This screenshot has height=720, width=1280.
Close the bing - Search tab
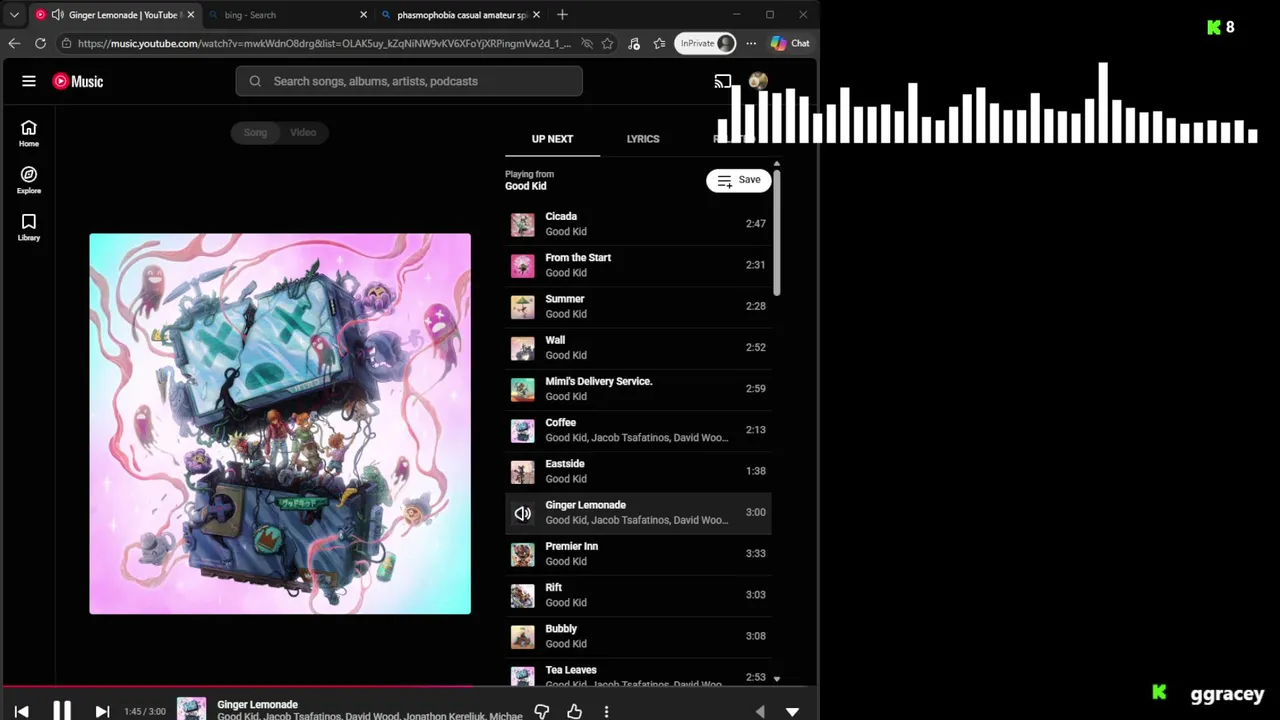[363, 15]
